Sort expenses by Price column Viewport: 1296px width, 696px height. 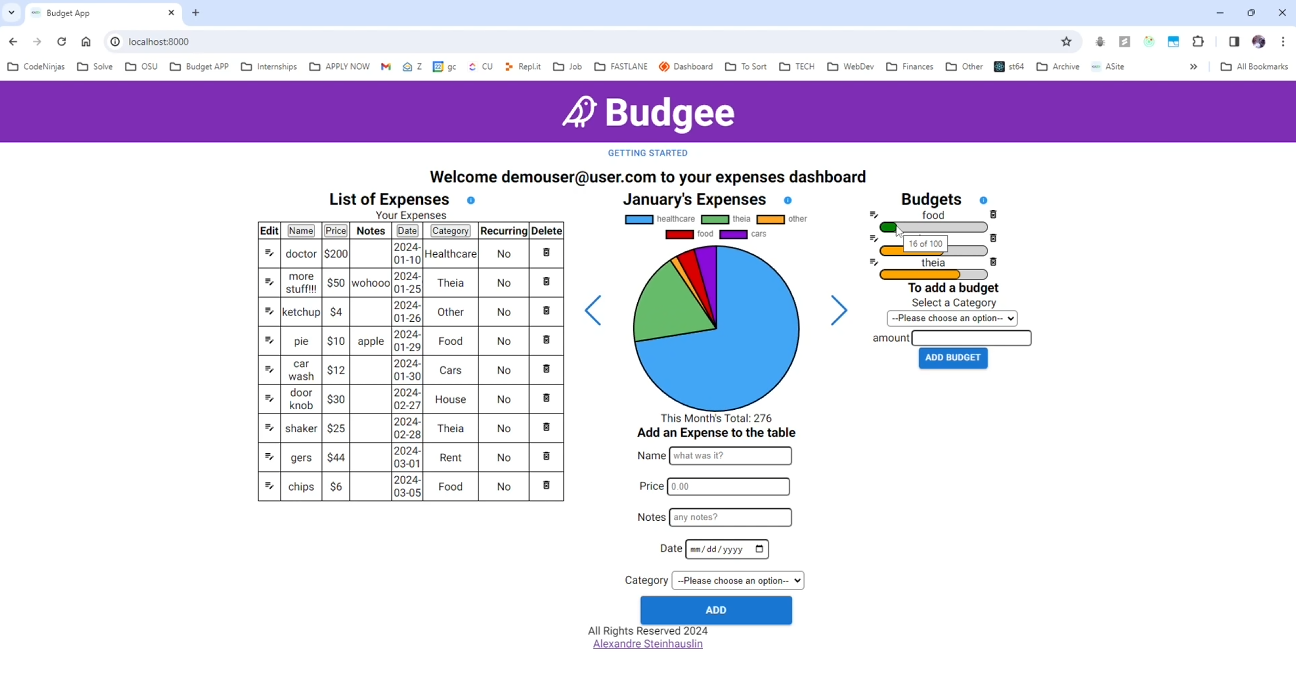(336, 231)
